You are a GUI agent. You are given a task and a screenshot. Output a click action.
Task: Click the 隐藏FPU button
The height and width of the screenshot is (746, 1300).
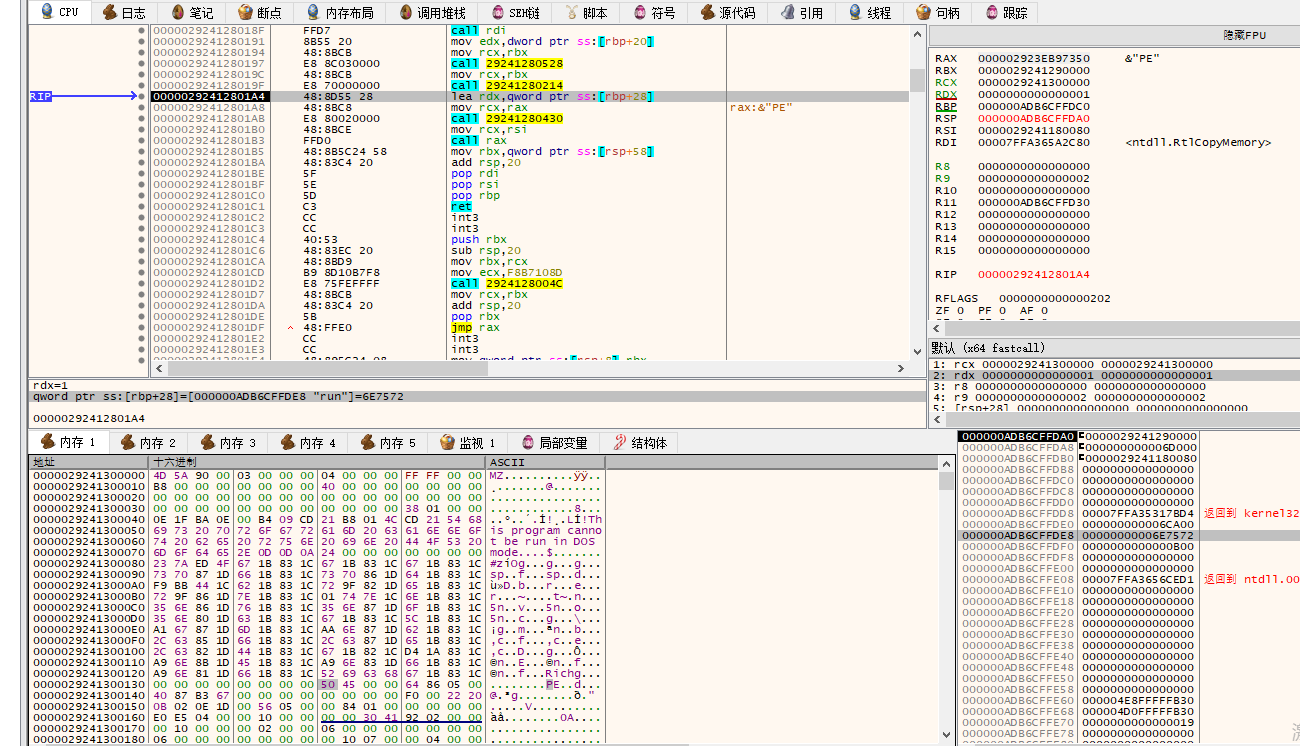[1245, 35]
